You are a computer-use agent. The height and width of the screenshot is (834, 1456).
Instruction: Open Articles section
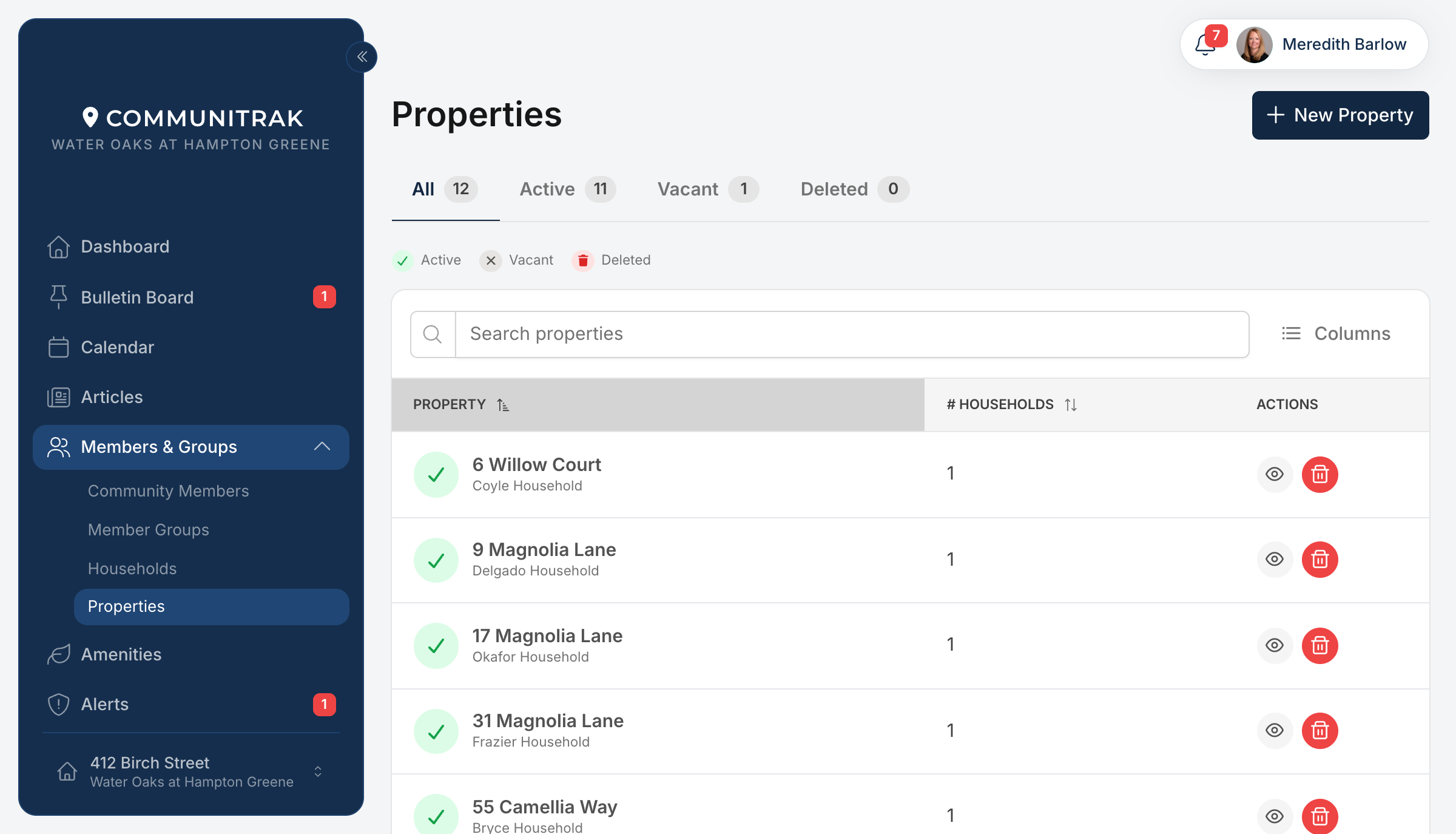pyautogui.click(x=191, y=397)
